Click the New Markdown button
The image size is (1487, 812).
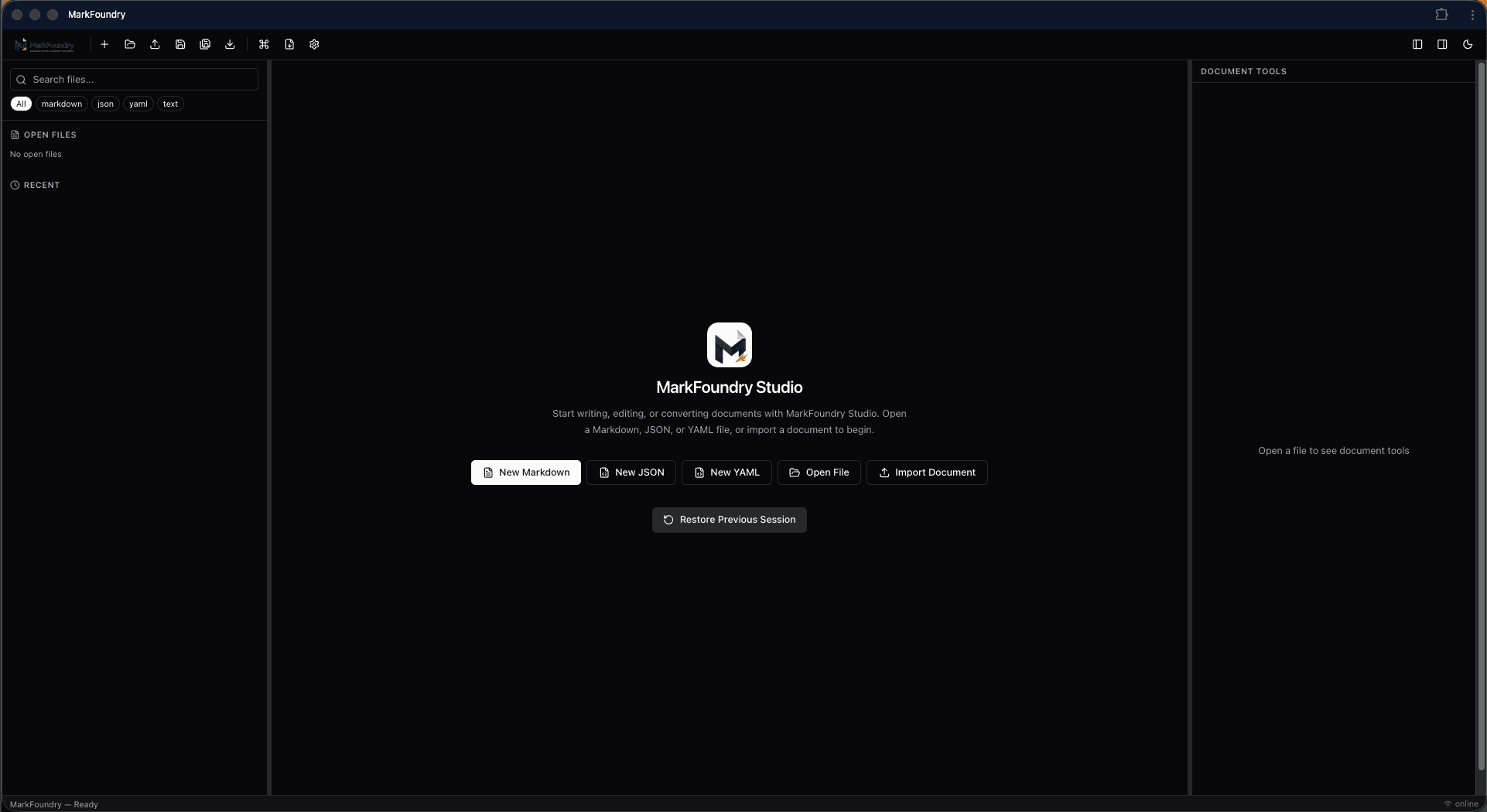(526, 473)
